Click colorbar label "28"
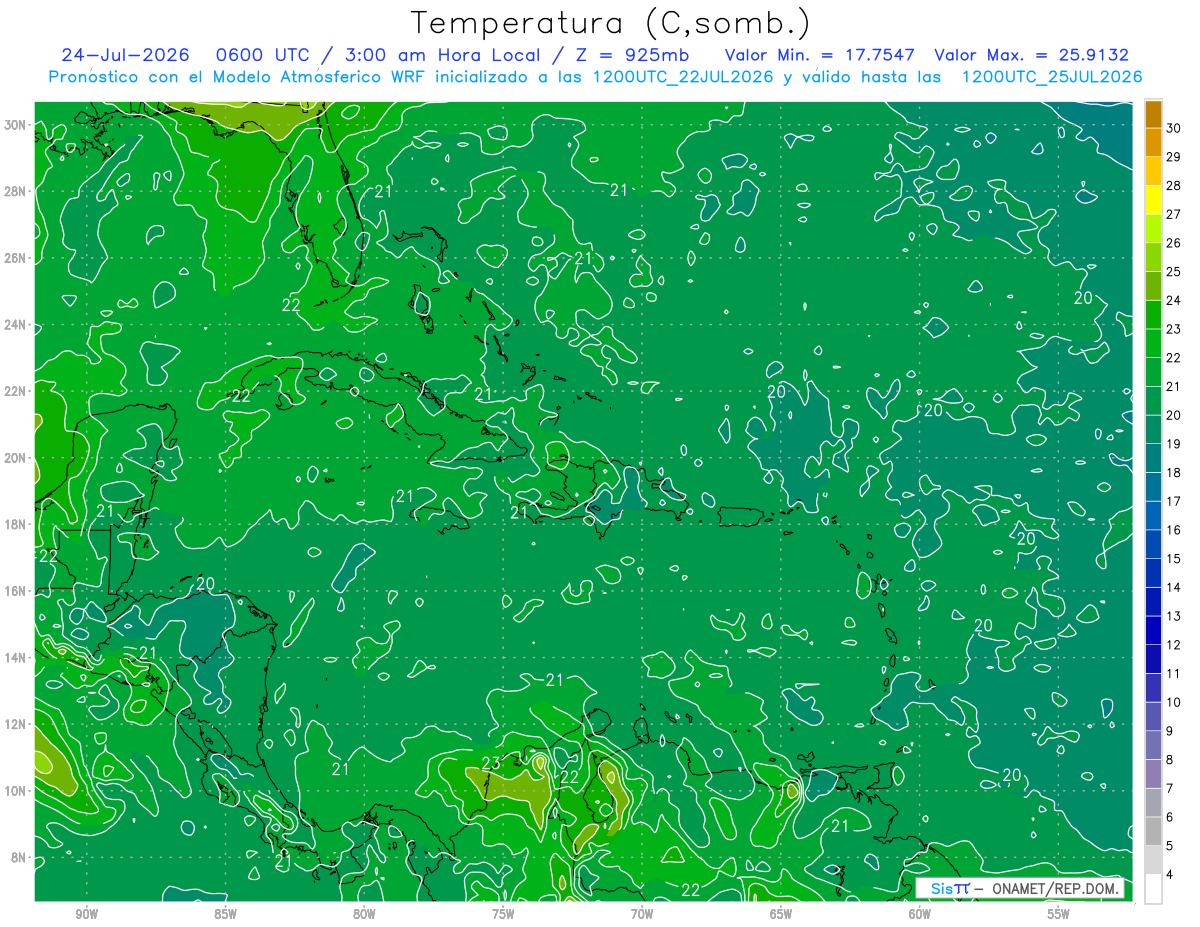The height and width of the screenshot is (927, 1200). tap(1174, 185)
